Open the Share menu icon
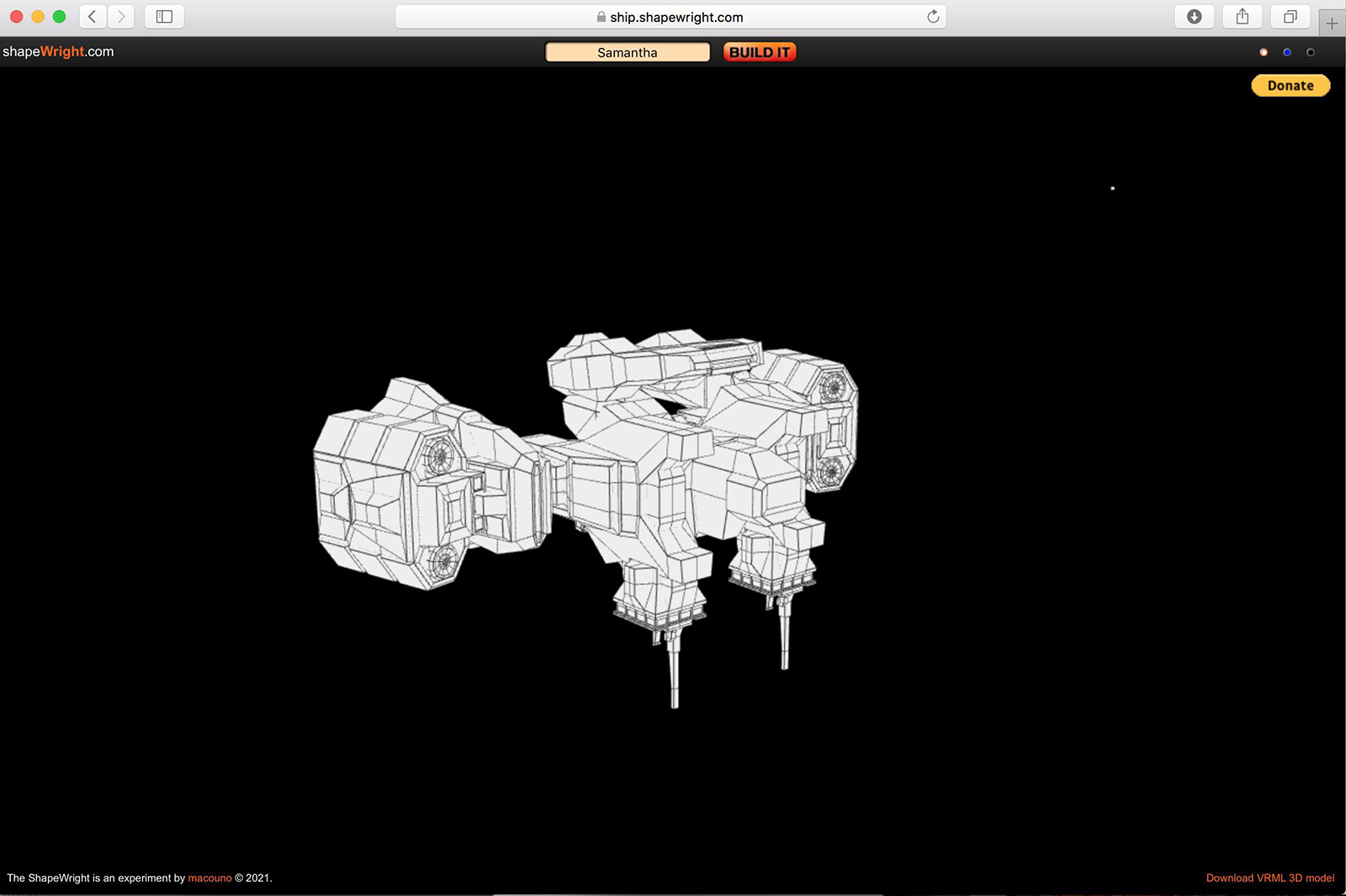Viewport: 1346px width, 896px height. pyautogui.click(x=1242, y=17)
